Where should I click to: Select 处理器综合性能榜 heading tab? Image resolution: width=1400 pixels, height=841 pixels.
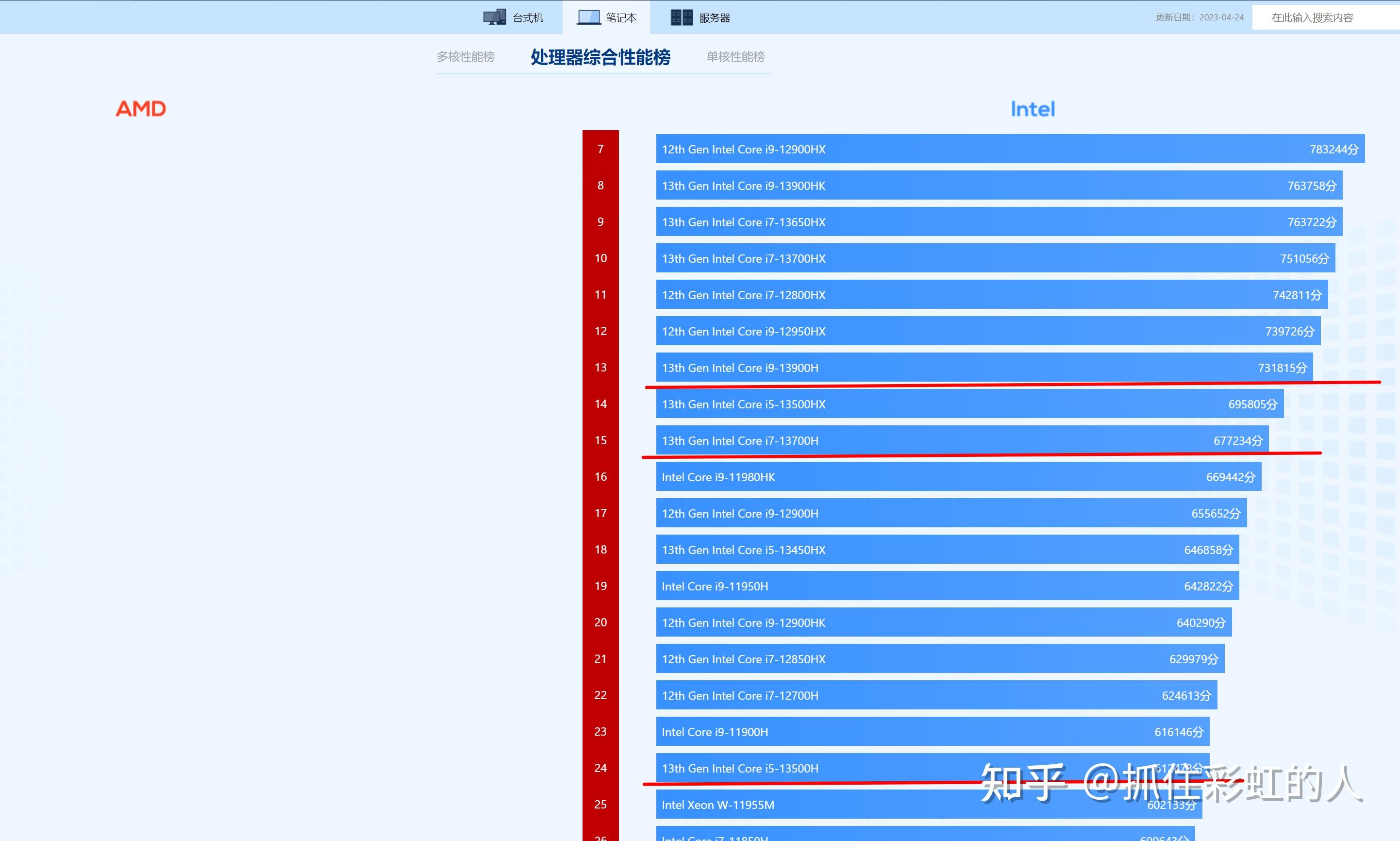600,57
